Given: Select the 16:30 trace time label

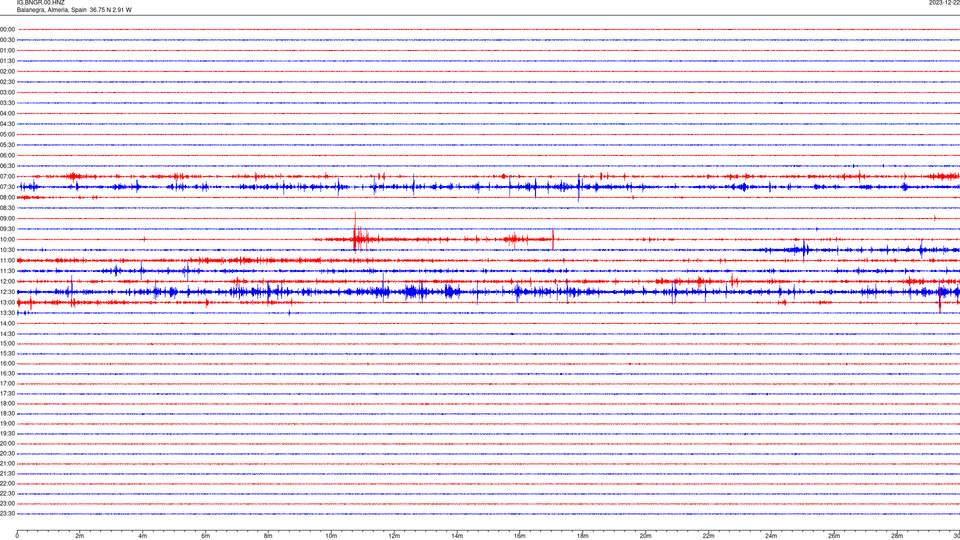Looking at the screenshot, I should click(7, 373).
